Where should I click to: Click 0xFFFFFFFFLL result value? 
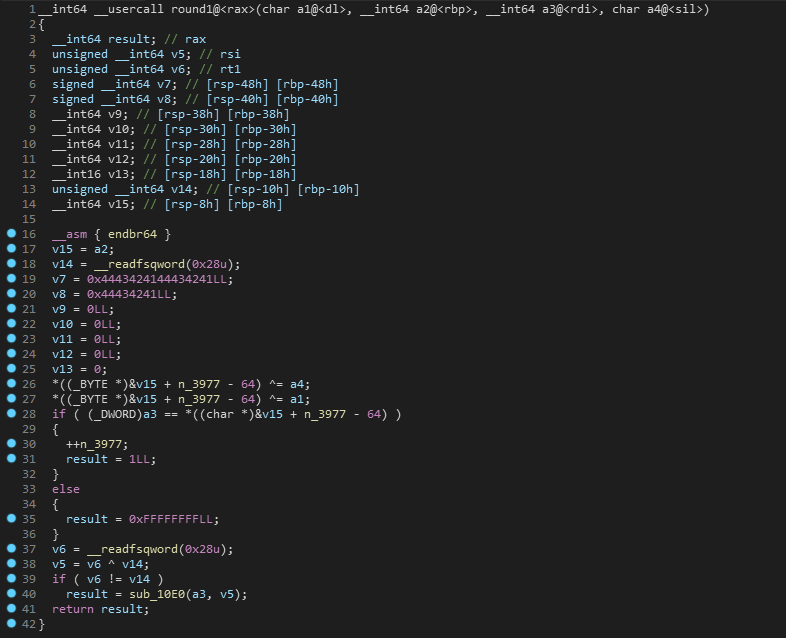(171, 519)
